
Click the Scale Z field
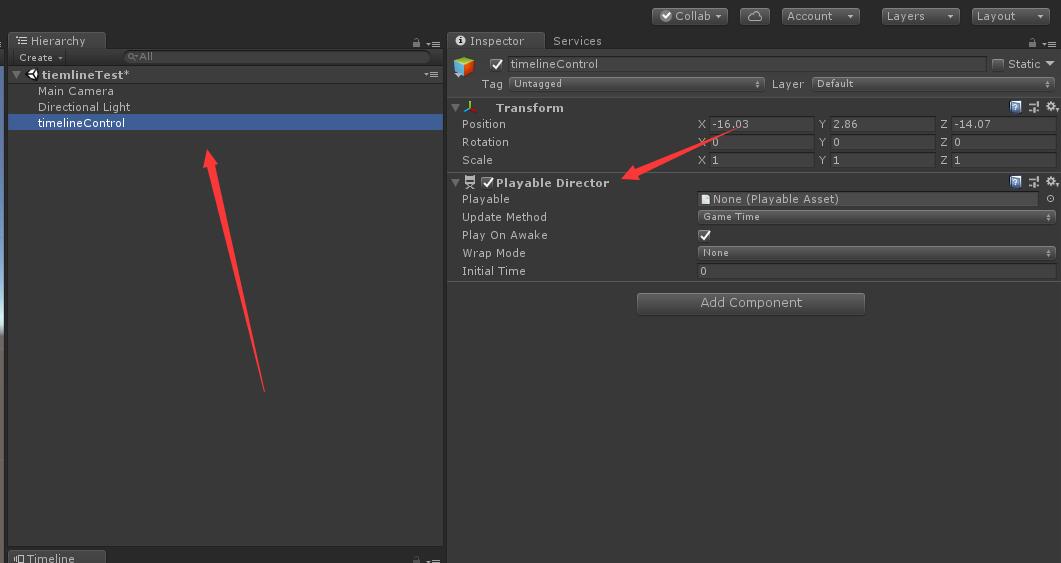click(1003, 160)
